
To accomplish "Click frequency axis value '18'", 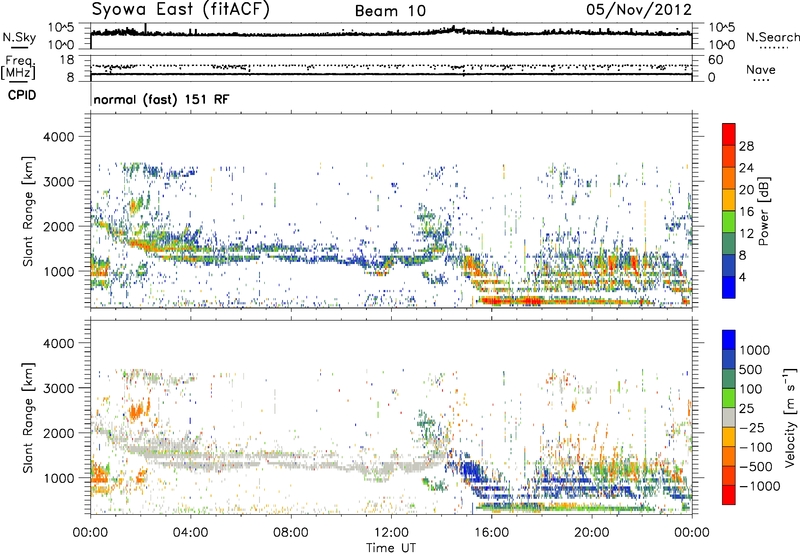I will click(x=66, y=60).
